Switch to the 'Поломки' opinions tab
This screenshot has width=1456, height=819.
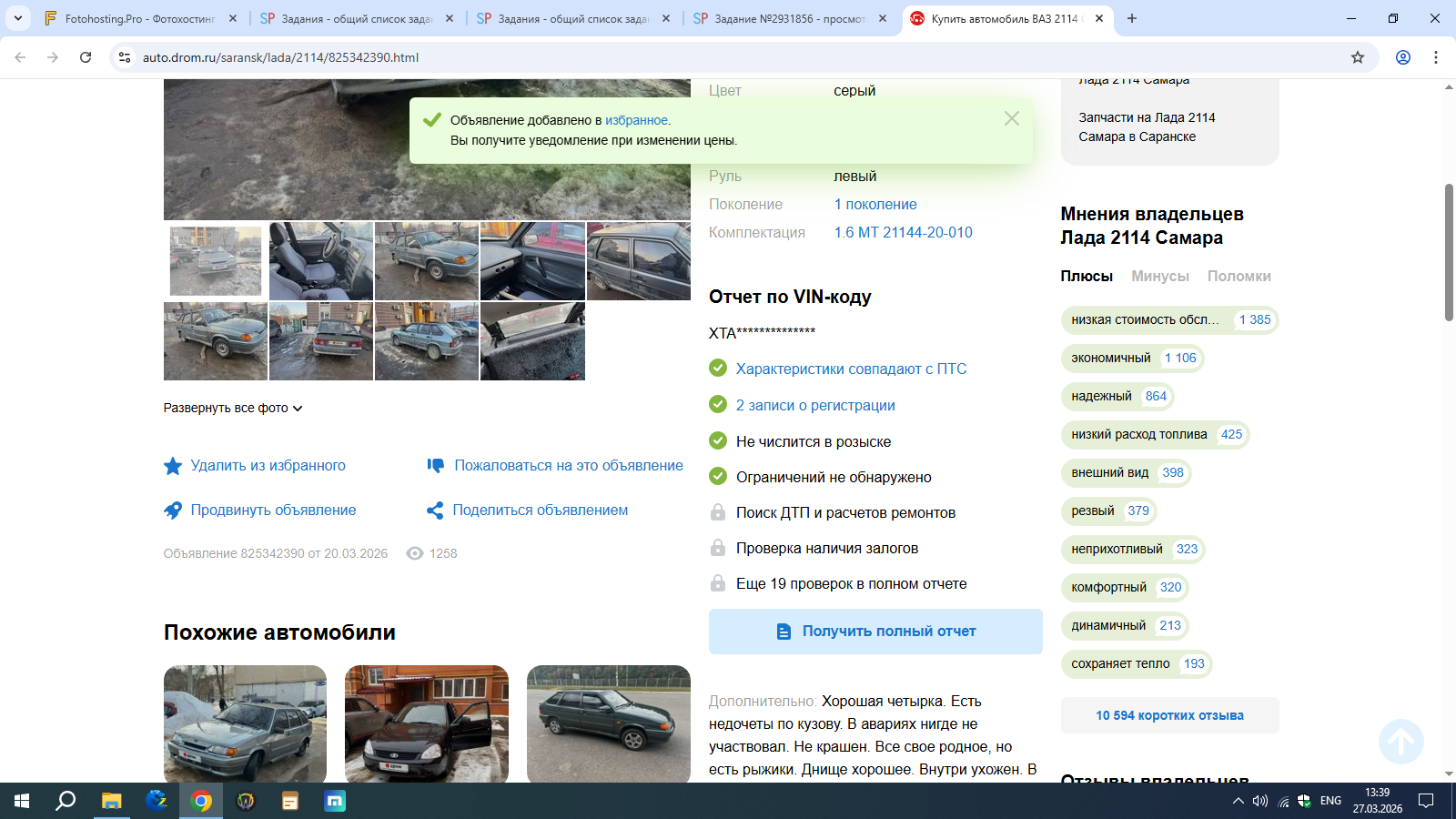1239,277
